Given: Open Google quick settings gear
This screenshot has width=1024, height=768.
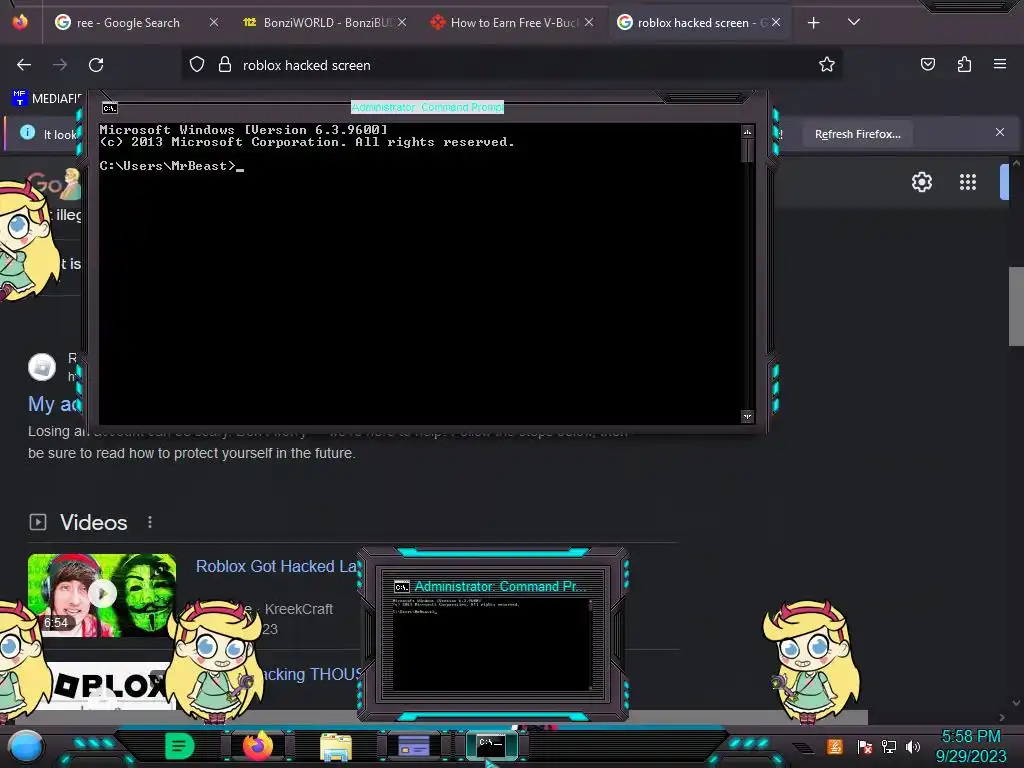Looking at the screenshot, I should click(921, 182).
